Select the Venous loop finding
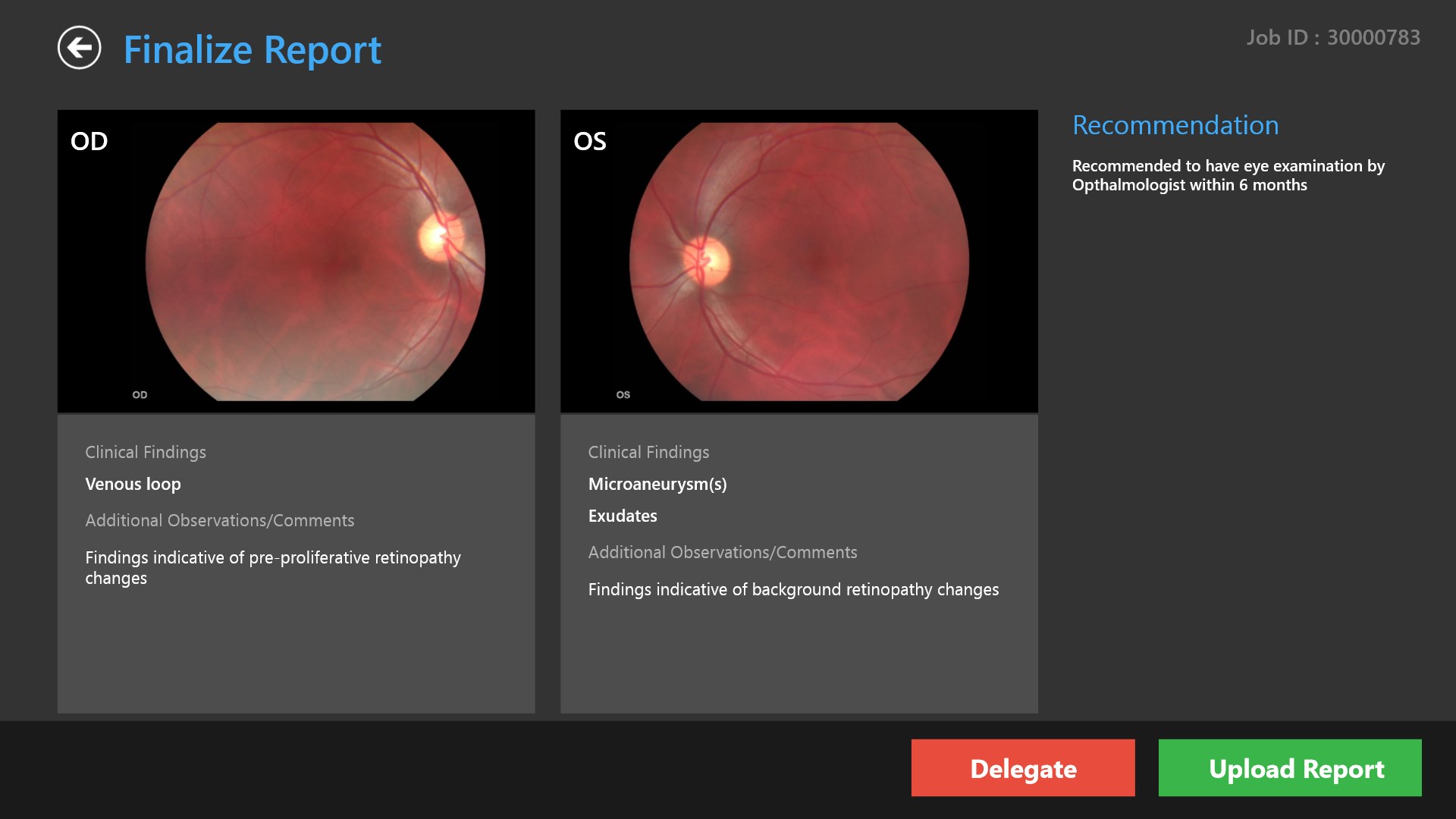1456x819 pixels. coord(133,484)
